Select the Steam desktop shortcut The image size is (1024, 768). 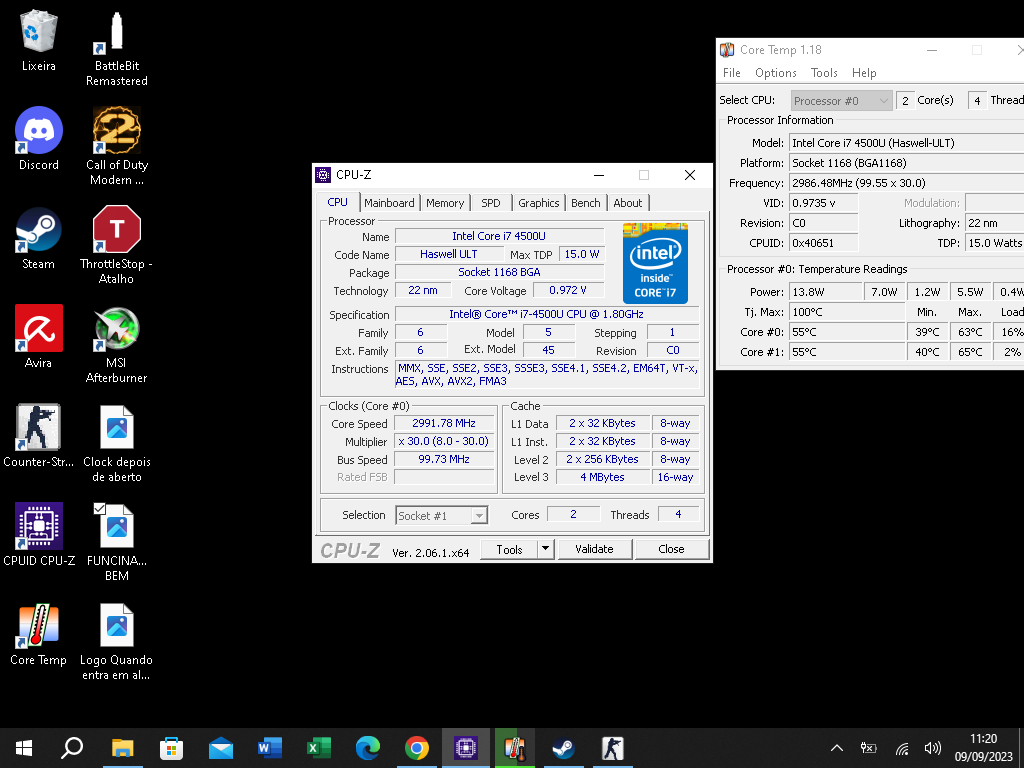[39, 238]
